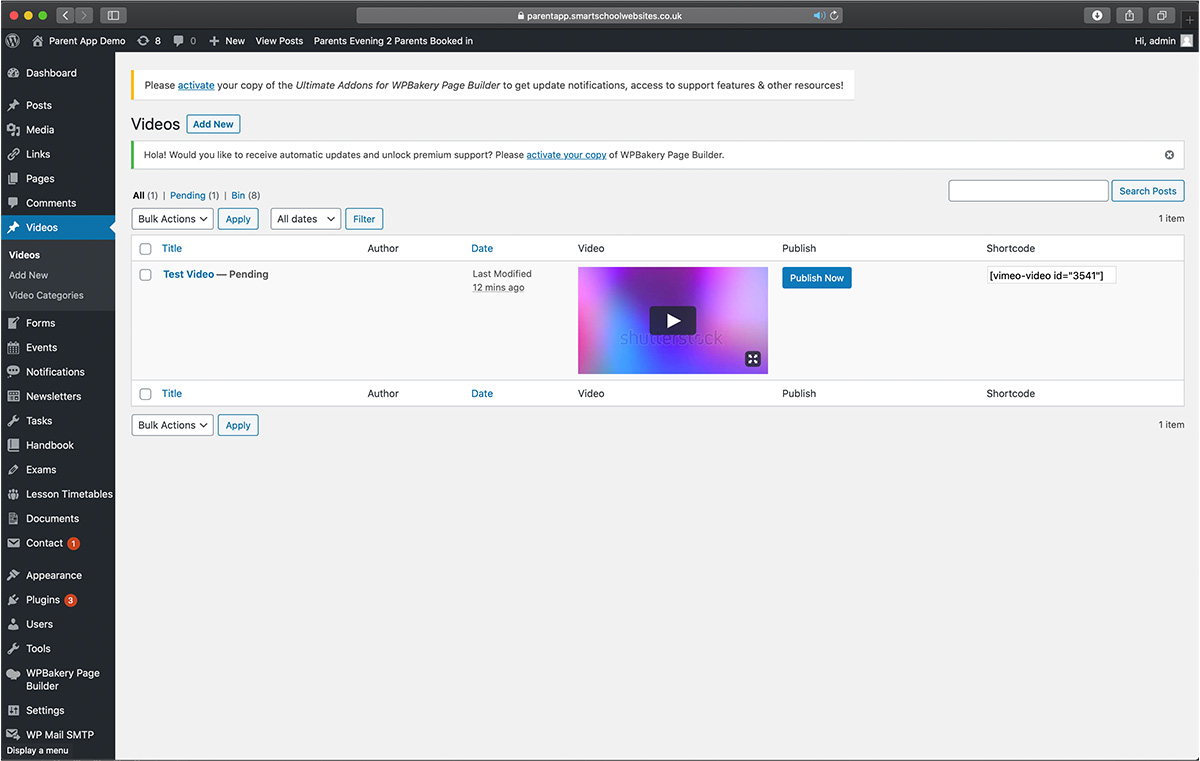Image resolution: width=1200 pixels, height=761 pixels.
Task: Click the Safari share icon
Action: (1130, 15)
